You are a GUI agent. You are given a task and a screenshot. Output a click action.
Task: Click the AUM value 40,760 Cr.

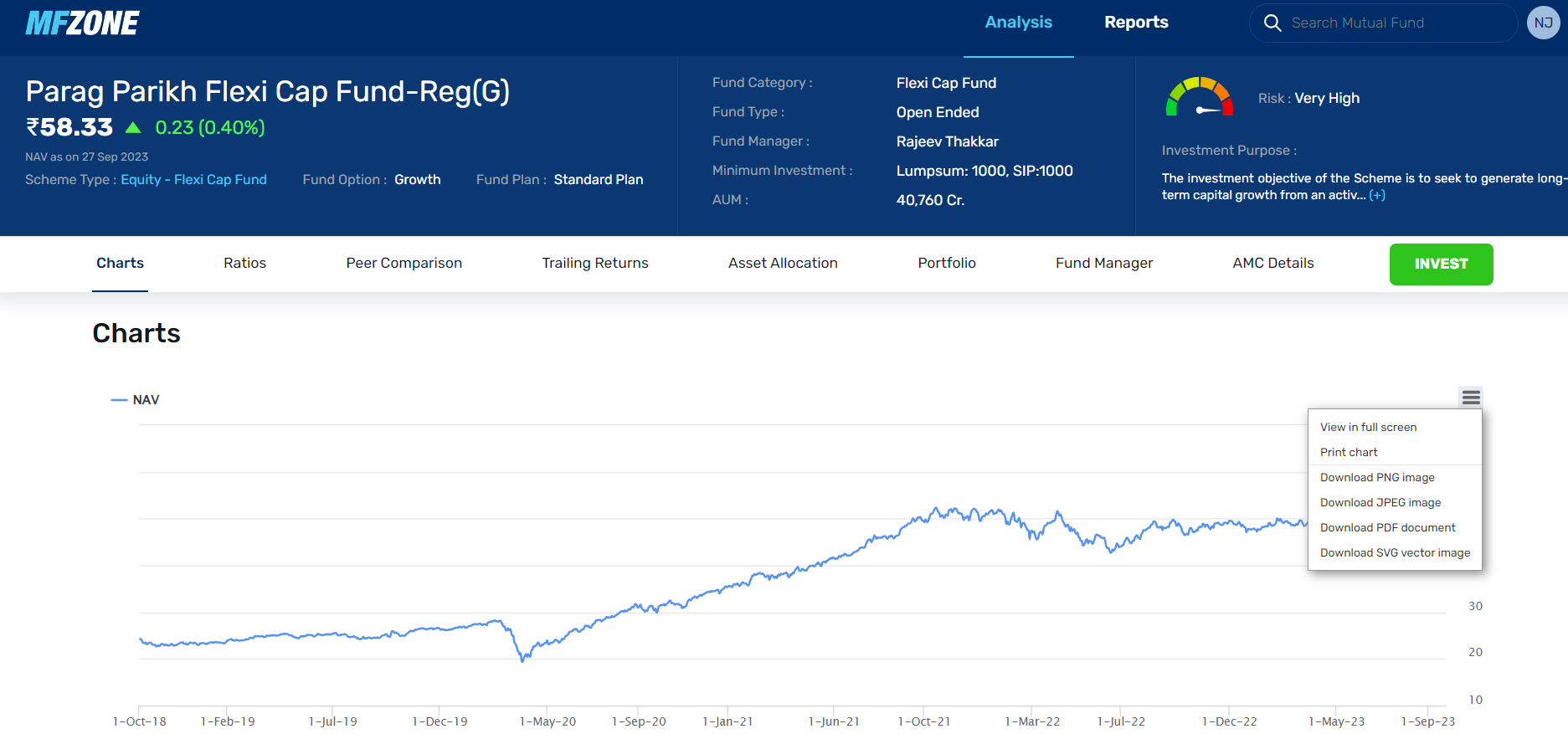[x=930, y=200]
